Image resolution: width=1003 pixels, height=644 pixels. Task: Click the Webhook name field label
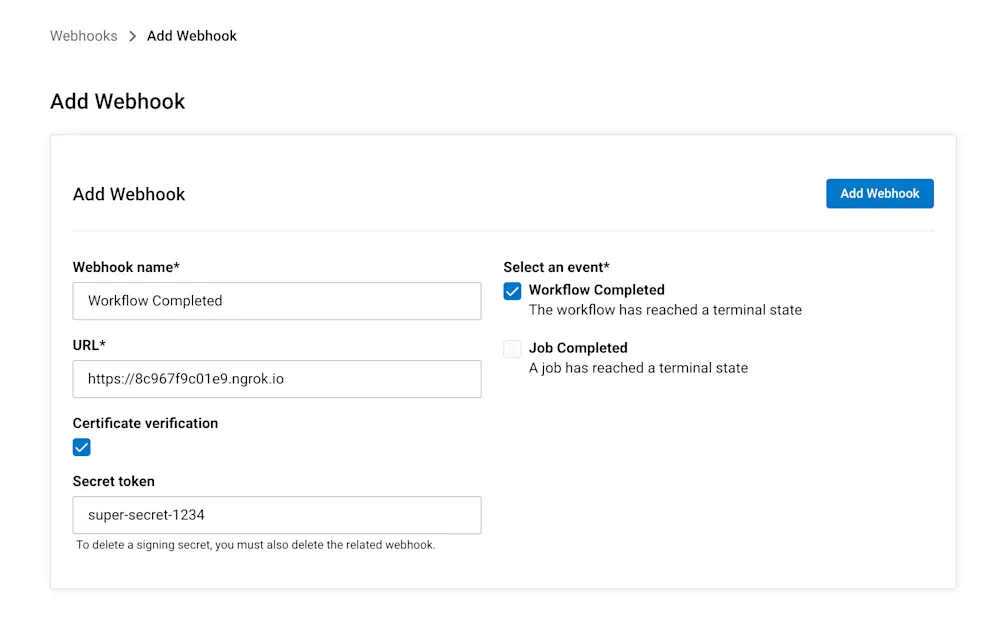[x=125, y=267]
